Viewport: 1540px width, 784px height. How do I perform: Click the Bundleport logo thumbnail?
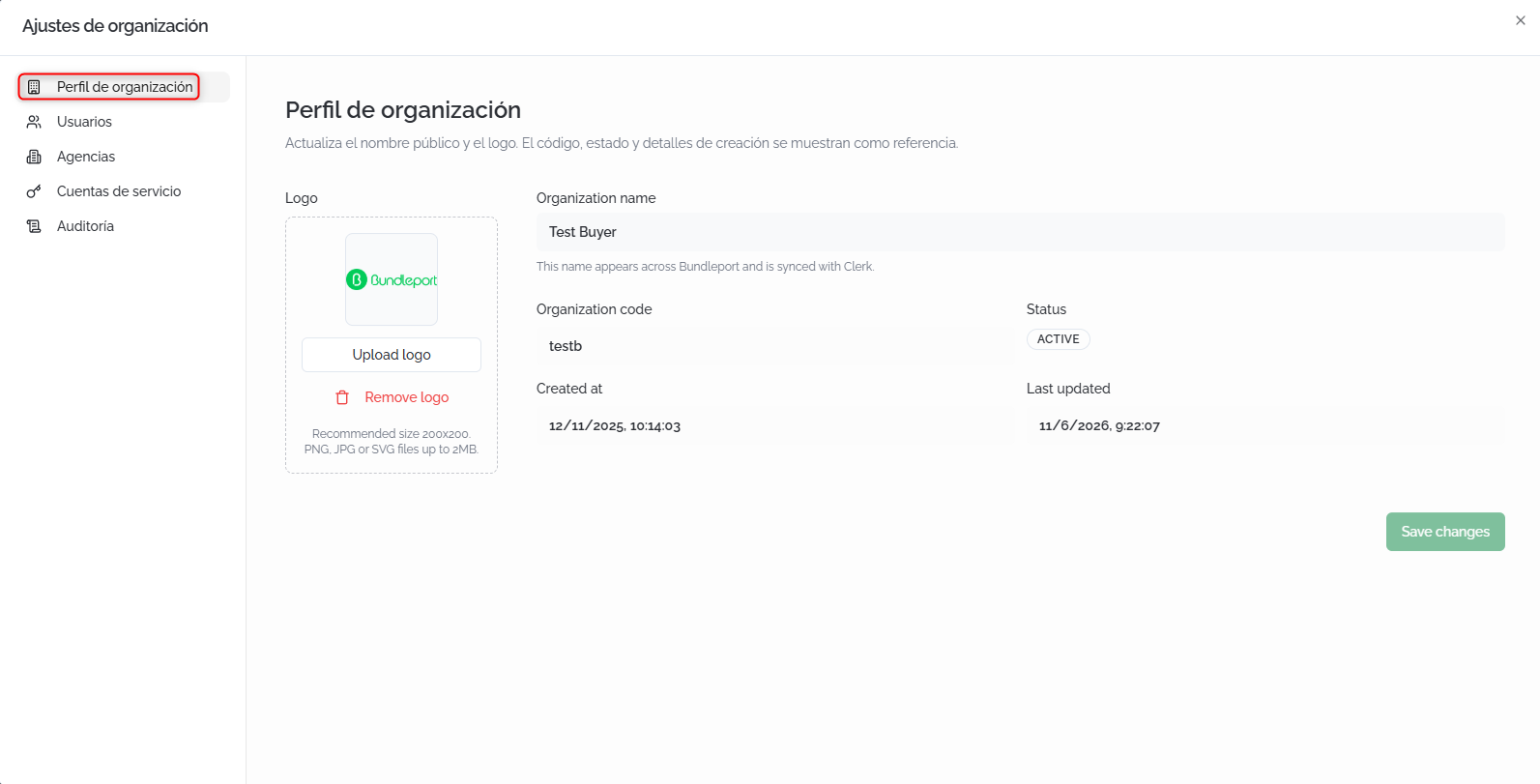click(x=392, y=279)
